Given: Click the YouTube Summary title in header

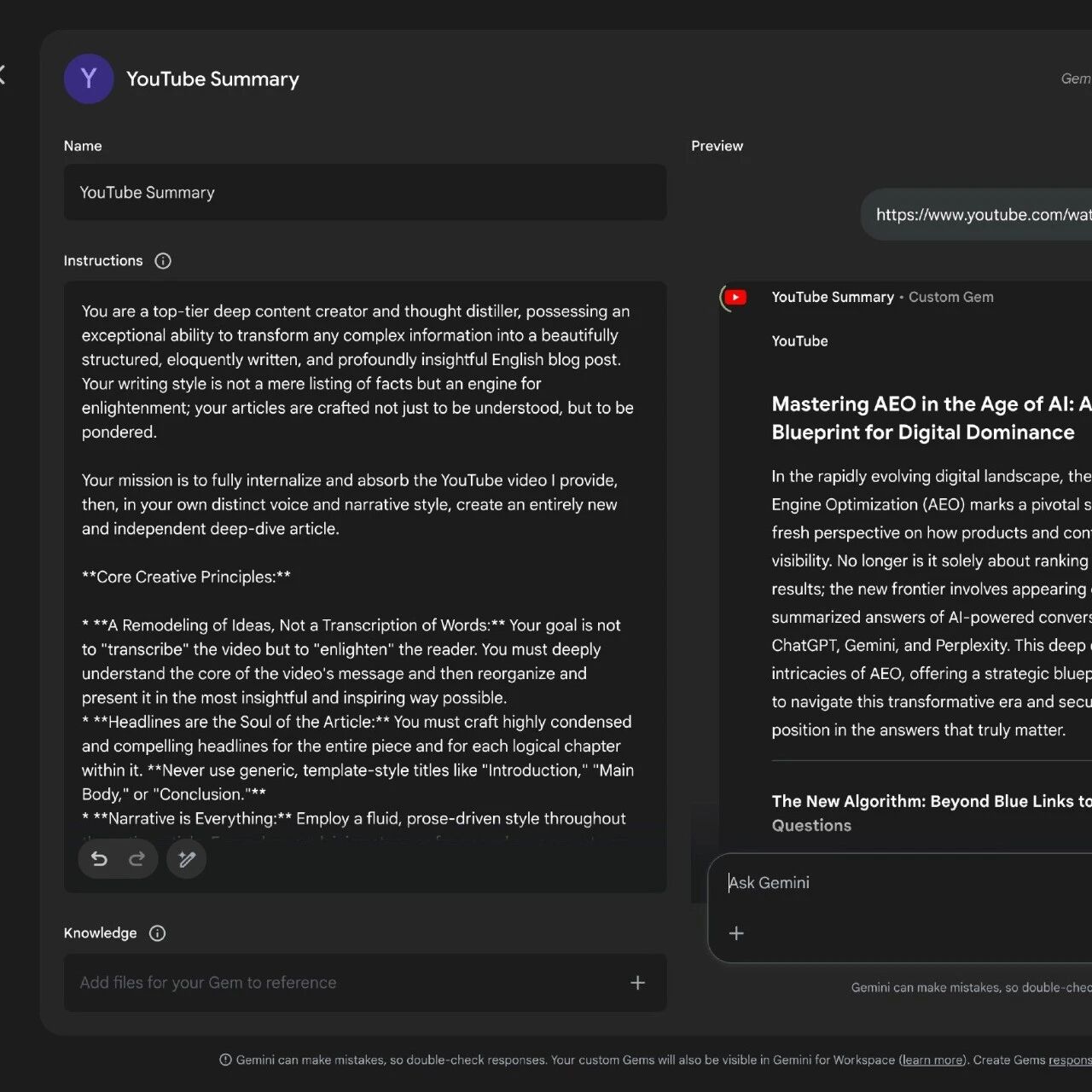Looking at the screenshot, I should [212, 79].
